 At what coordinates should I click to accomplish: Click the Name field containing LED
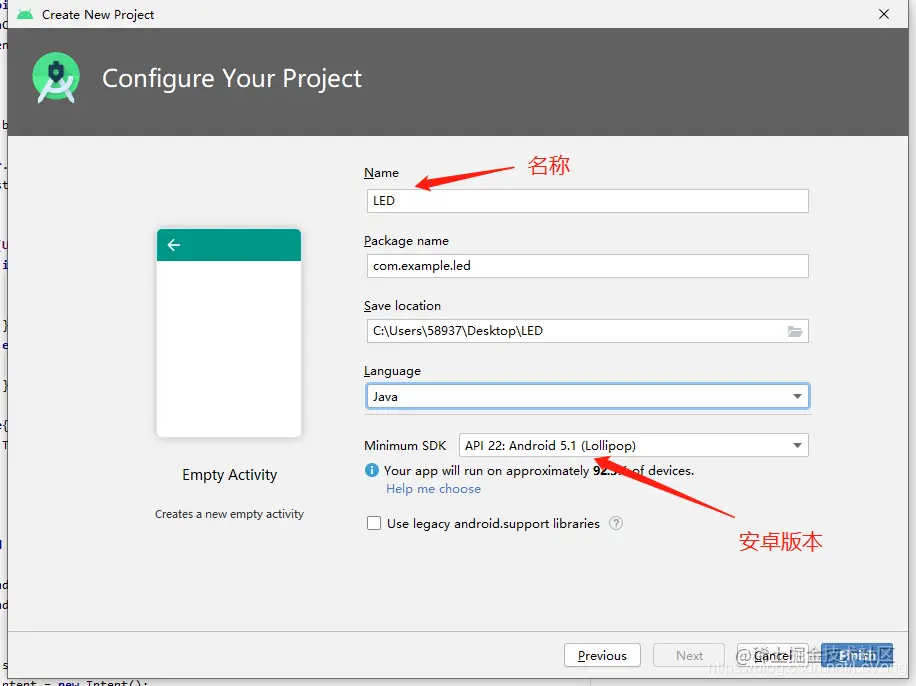pyautogui.click(x=587, y=200)
